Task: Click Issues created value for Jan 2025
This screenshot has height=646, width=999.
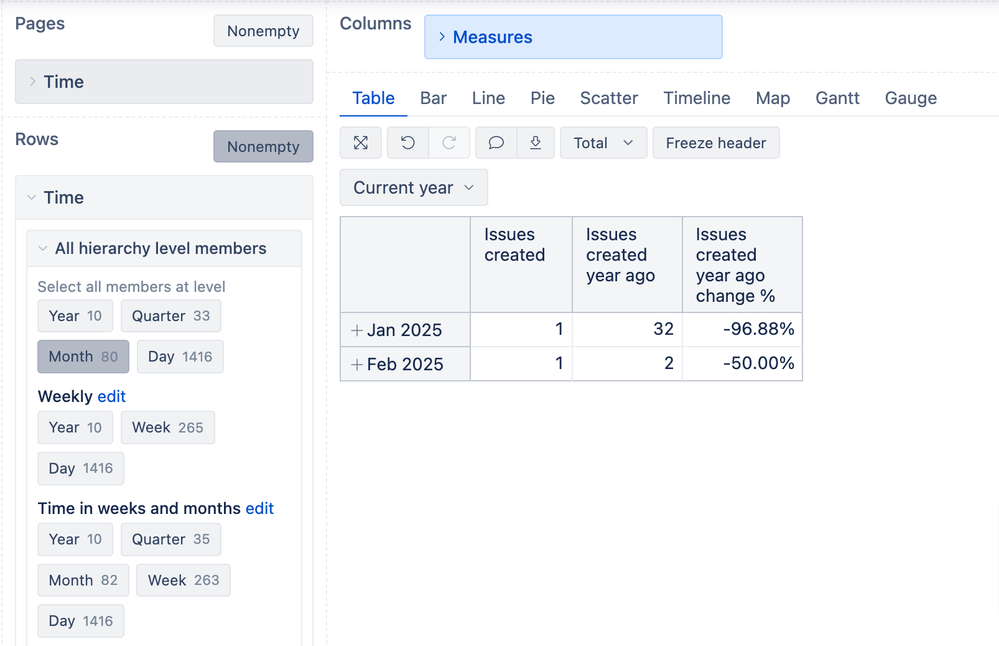Action: pos(521,329)
